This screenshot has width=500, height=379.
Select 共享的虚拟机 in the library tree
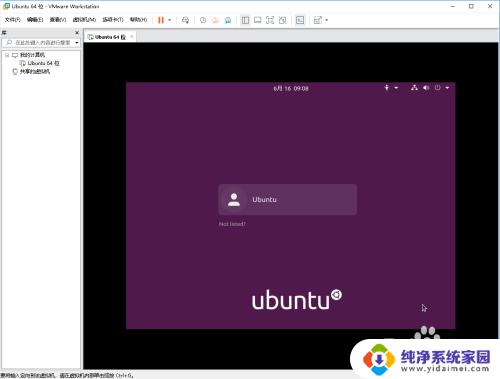[35, 71]
